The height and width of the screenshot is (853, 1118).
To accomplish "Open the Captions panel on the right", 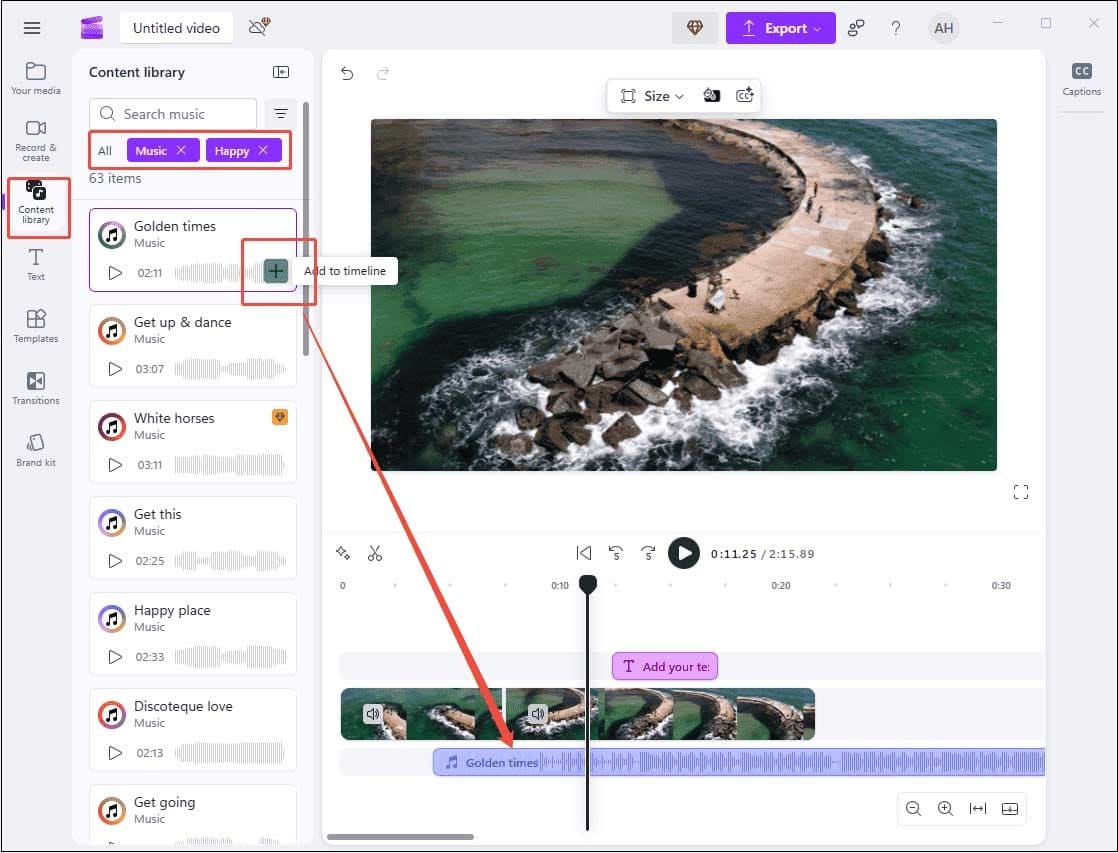I will [x=1081, y=80].
